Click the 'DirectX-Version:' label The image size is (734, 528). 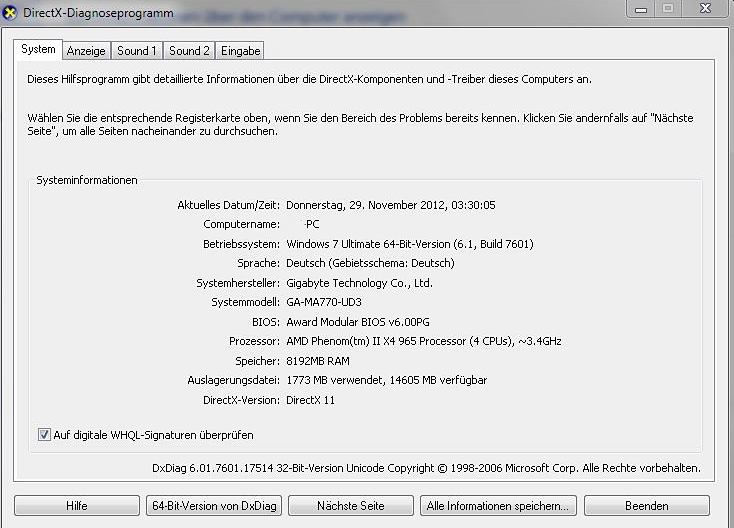242,400
